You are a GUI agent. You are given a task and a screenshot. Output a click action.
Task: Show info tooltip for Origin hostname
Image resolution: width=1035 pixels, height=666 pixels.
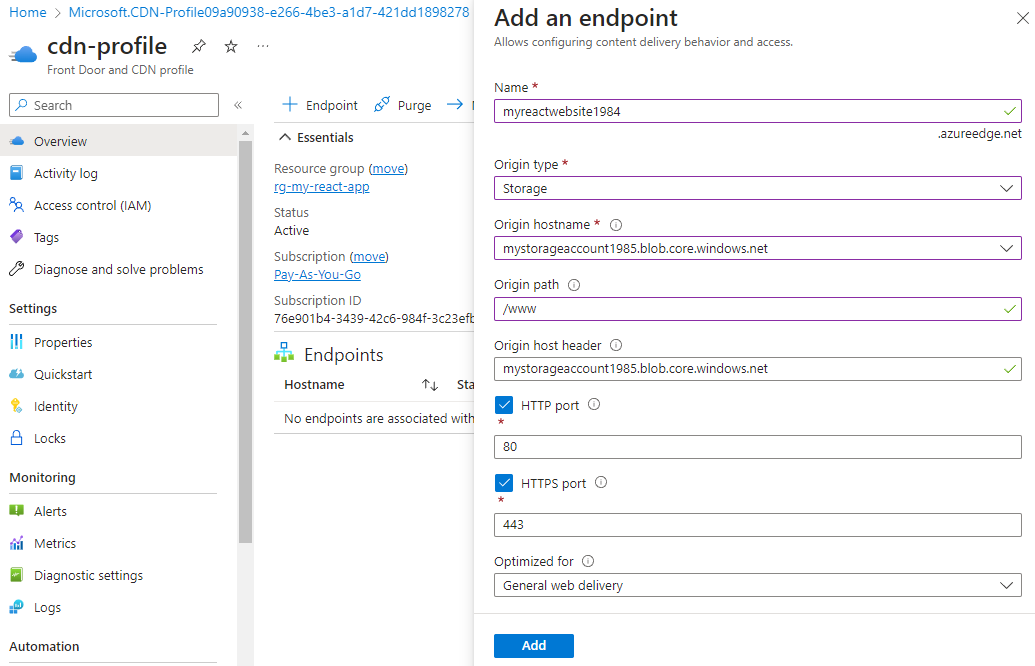[x=616, y=225]
